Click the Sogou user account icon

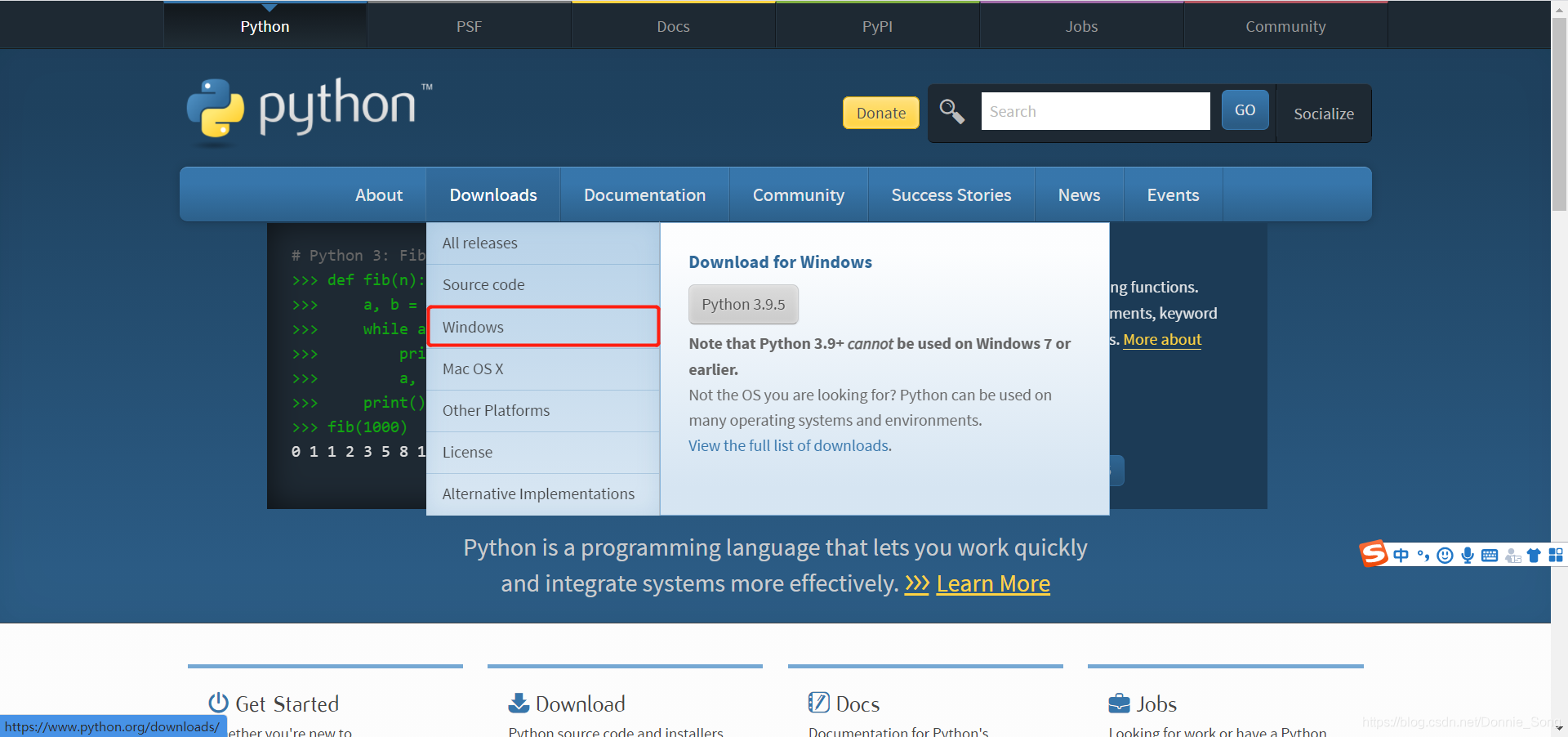pos(1512,556)
